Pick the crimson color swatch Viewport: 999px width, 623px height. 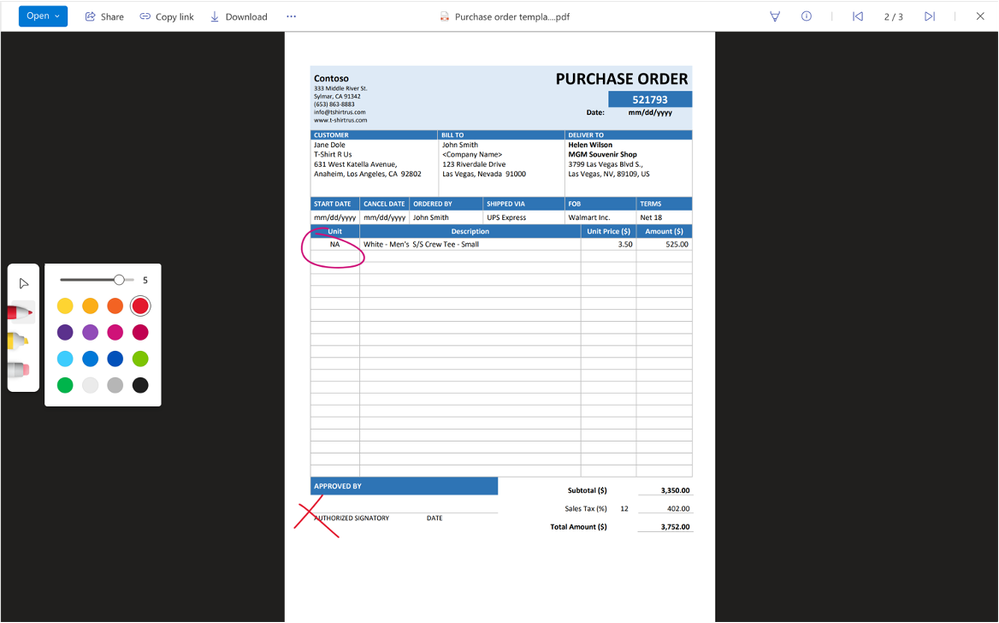(x=140, y=332)
